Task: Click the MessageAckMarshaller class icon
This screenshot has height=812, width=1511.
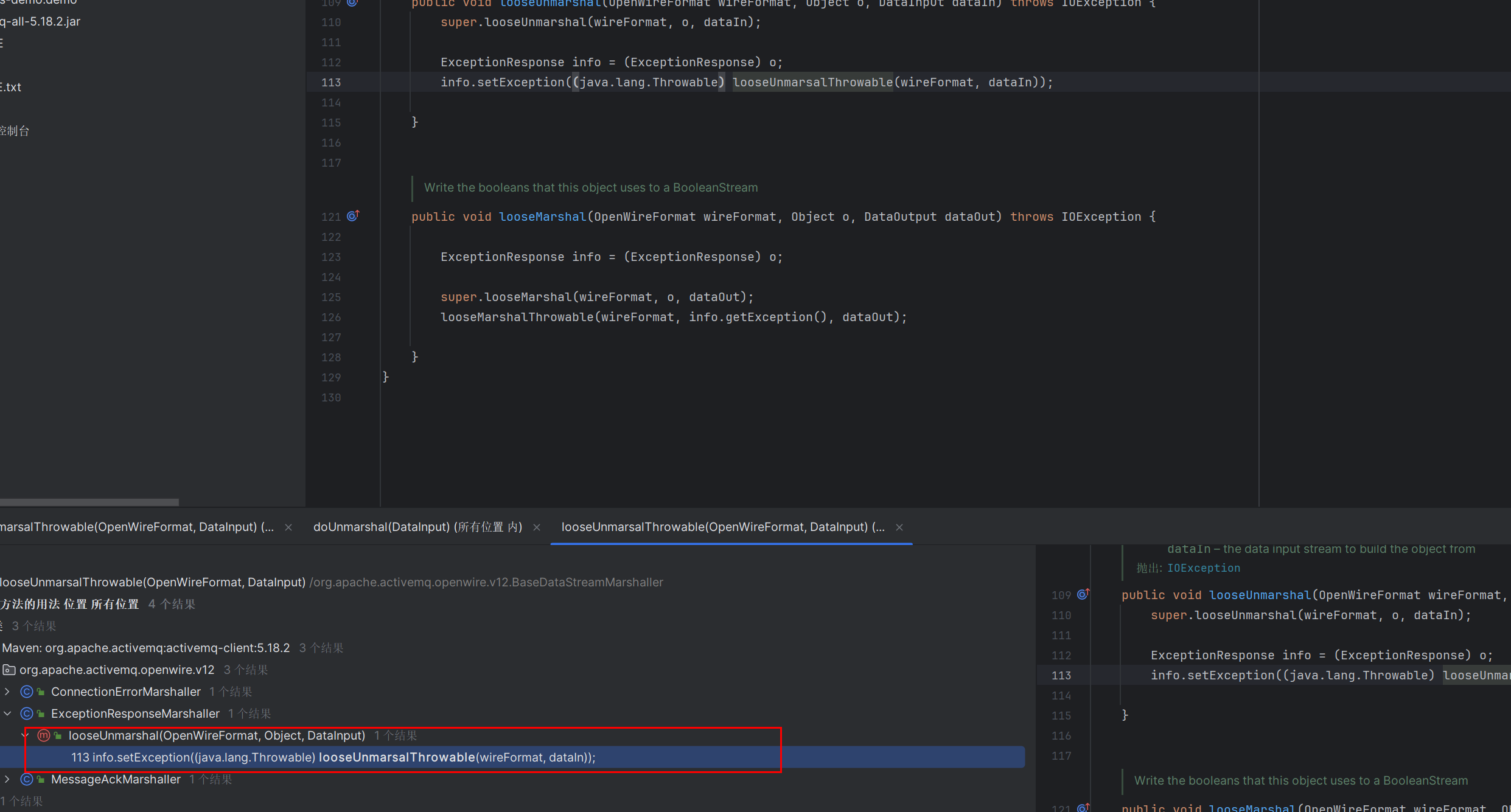Action: click(27, 779)
